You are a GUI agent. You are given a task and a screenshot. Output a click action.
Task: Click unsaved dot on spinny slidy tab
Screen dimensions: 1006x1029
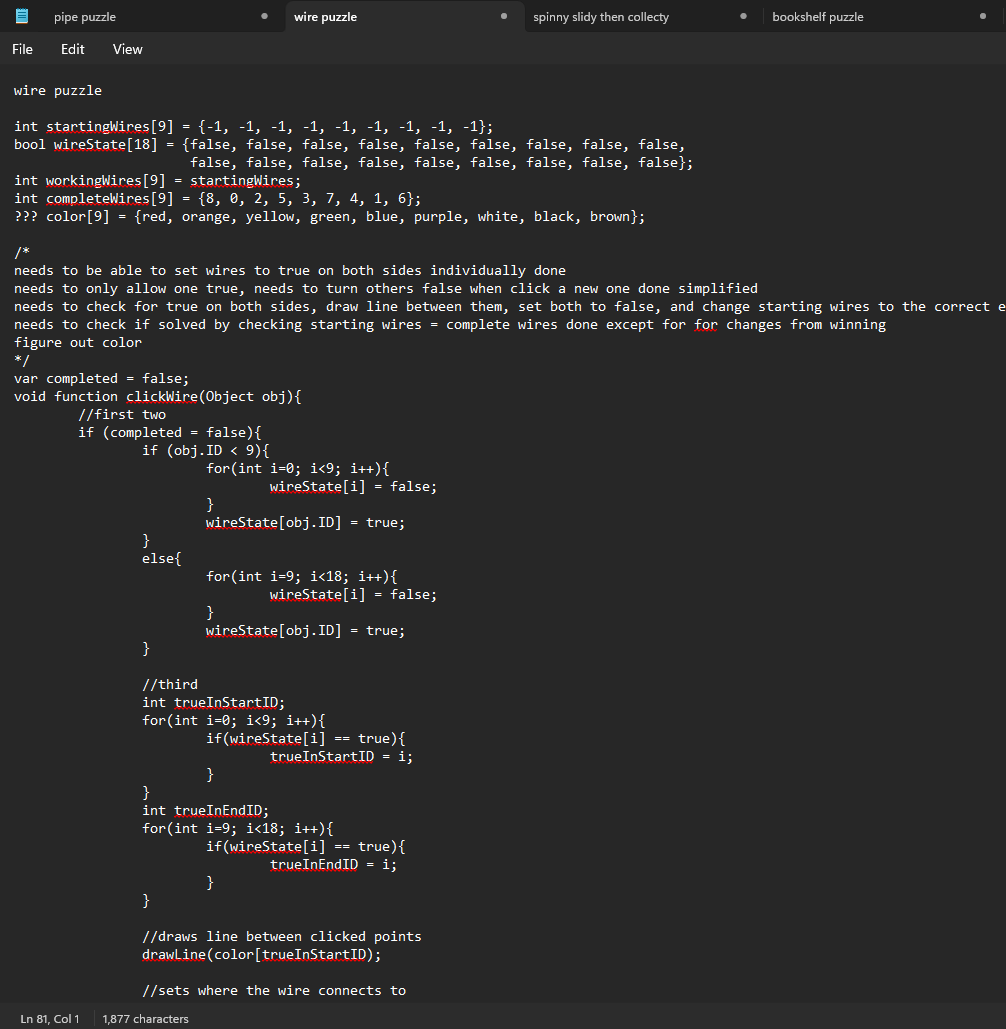743,16
